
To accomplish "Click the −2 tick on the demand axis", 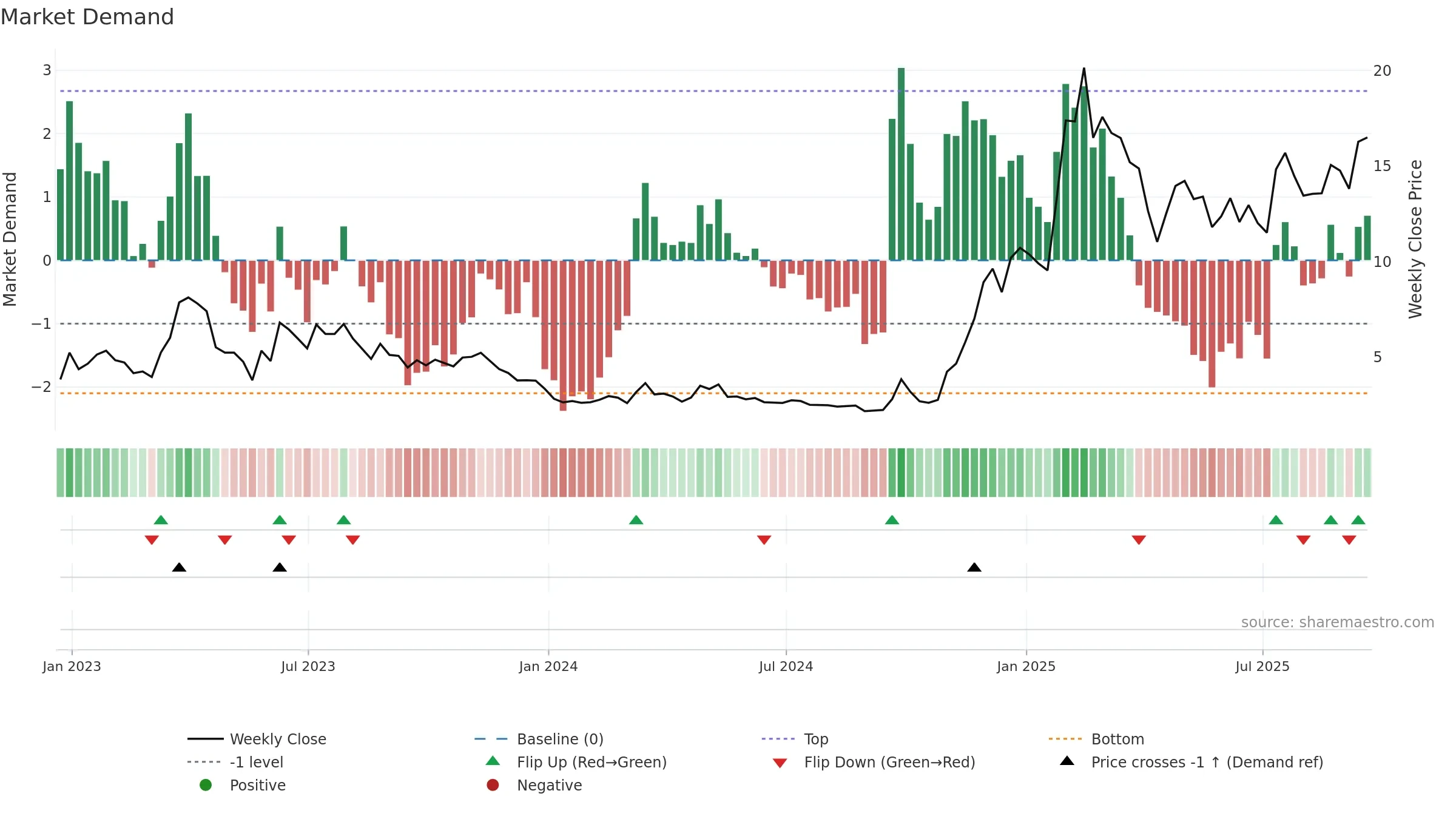I will coord(41,386).
